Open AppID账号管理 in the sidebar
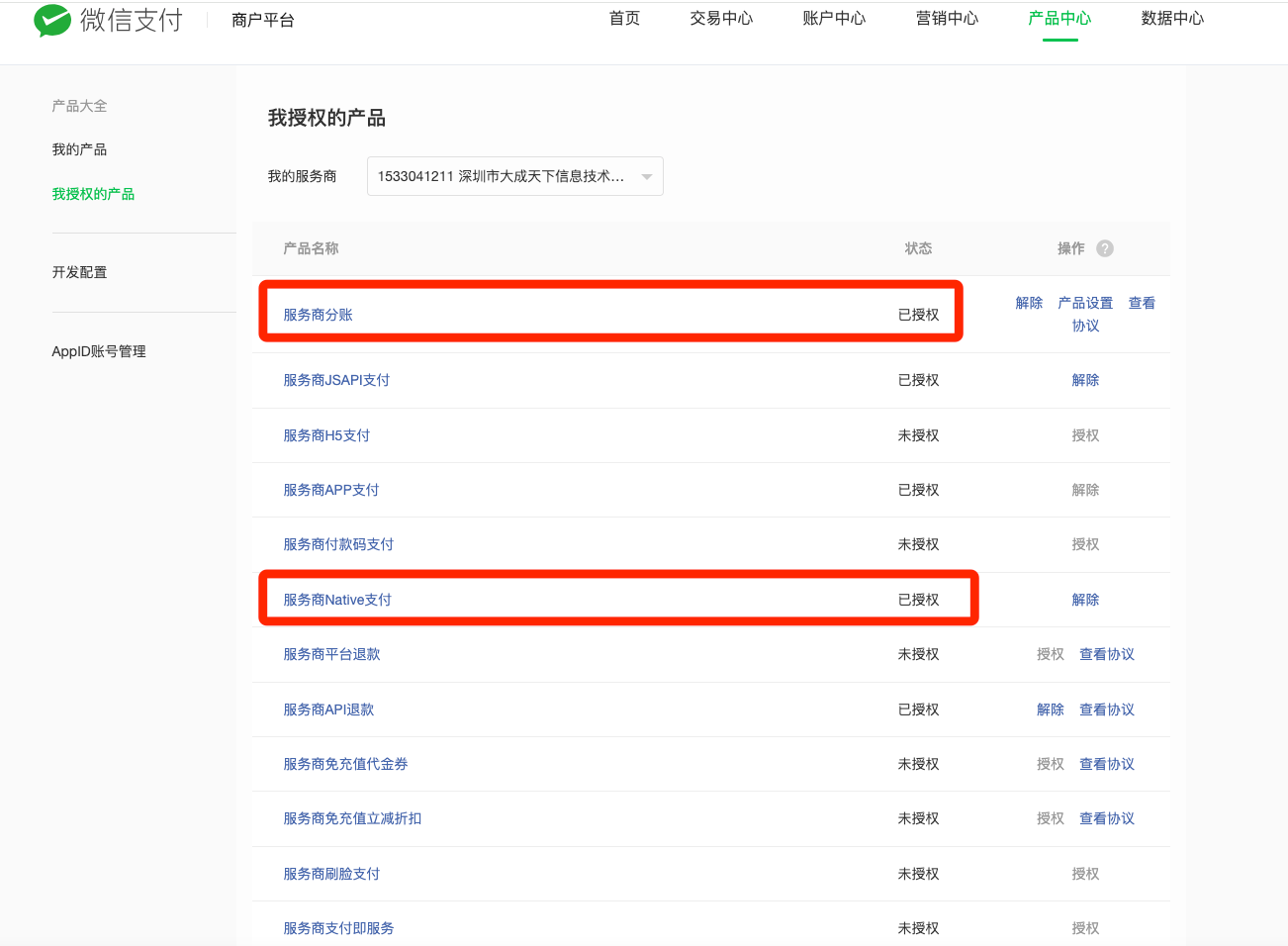The image size is (1288, 946). [99, 351]
